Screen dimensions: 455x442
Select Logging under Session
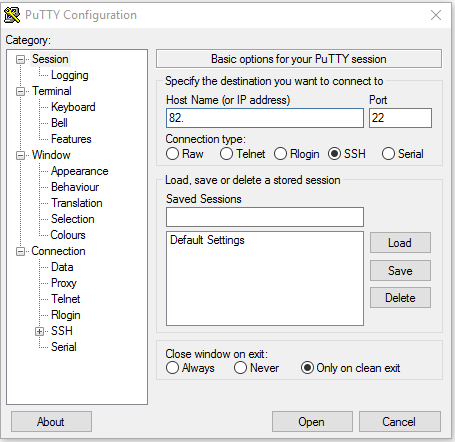click(x=70, y=75)
